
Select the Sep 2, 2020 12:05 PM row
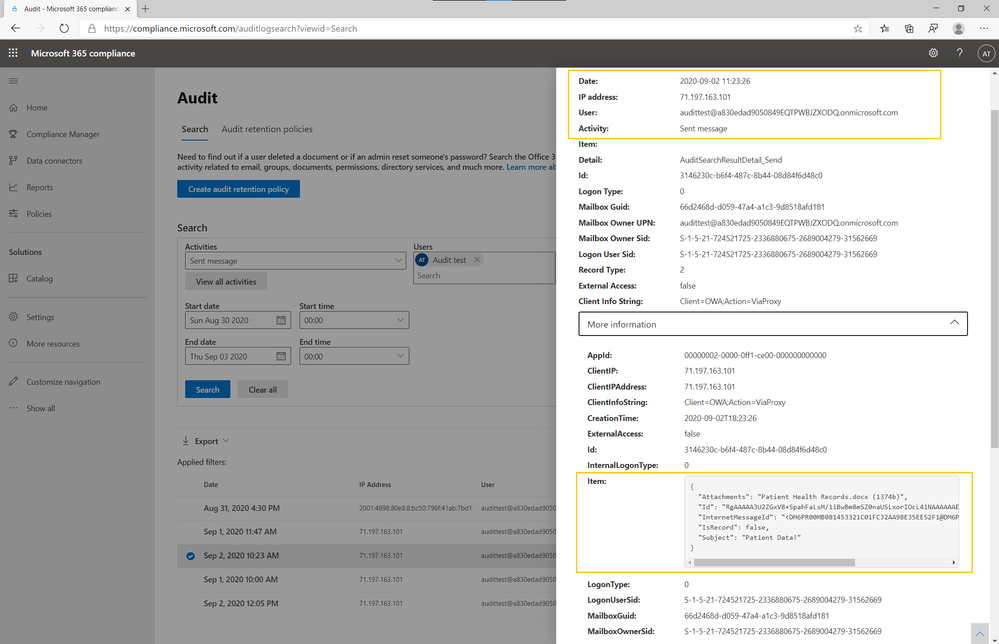point(366,603)
